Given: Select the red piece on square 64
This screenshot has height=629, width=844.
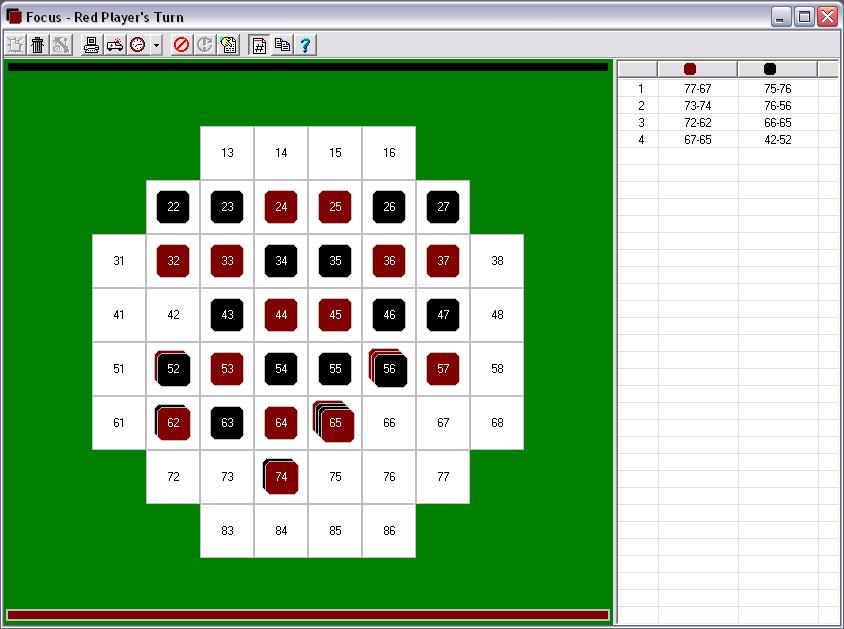Looking at the screenshot, I should coord(281,422).
